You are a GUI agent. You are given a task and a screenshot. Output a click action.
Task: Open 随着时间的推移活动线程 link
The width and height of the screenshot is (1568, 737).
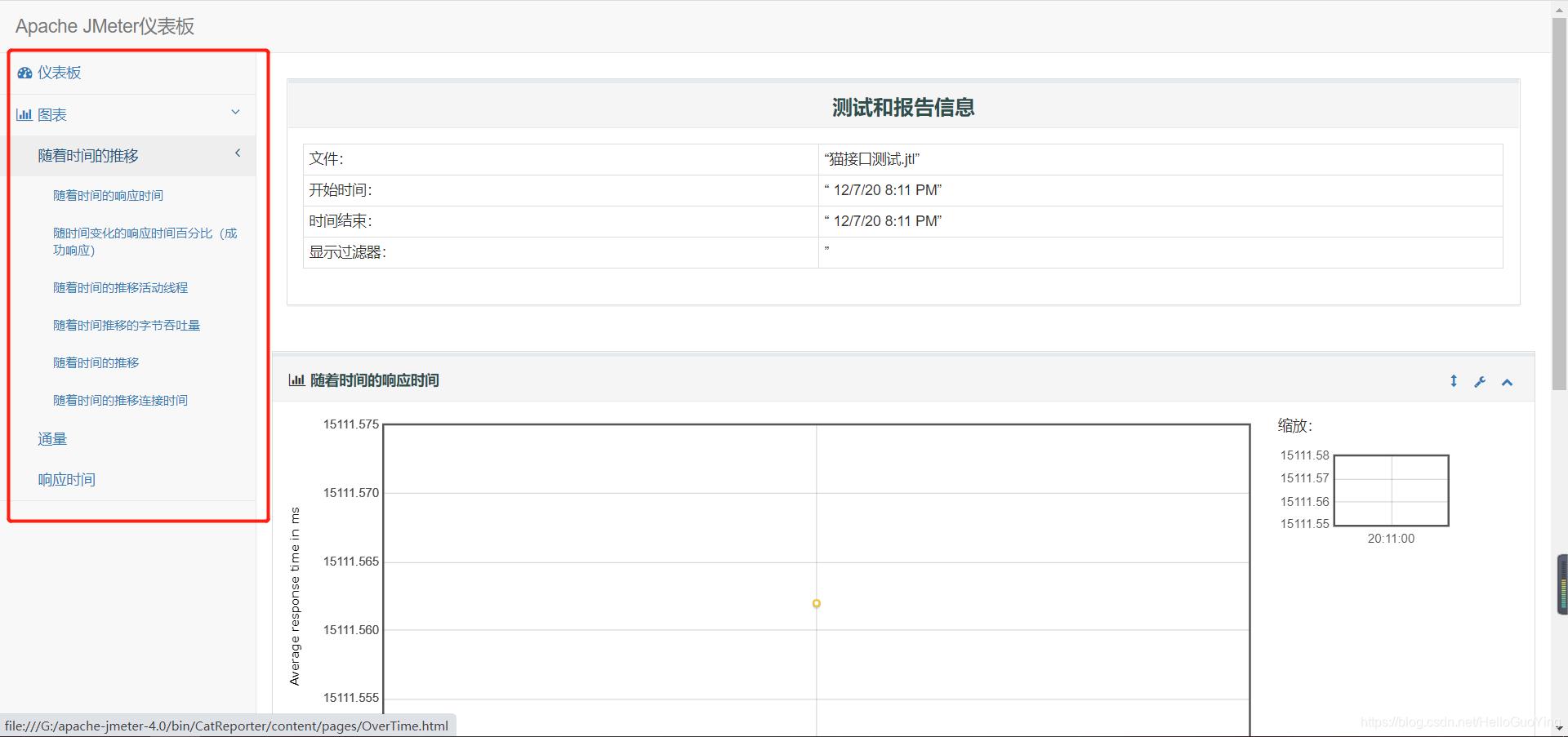(x=120, y=288)
